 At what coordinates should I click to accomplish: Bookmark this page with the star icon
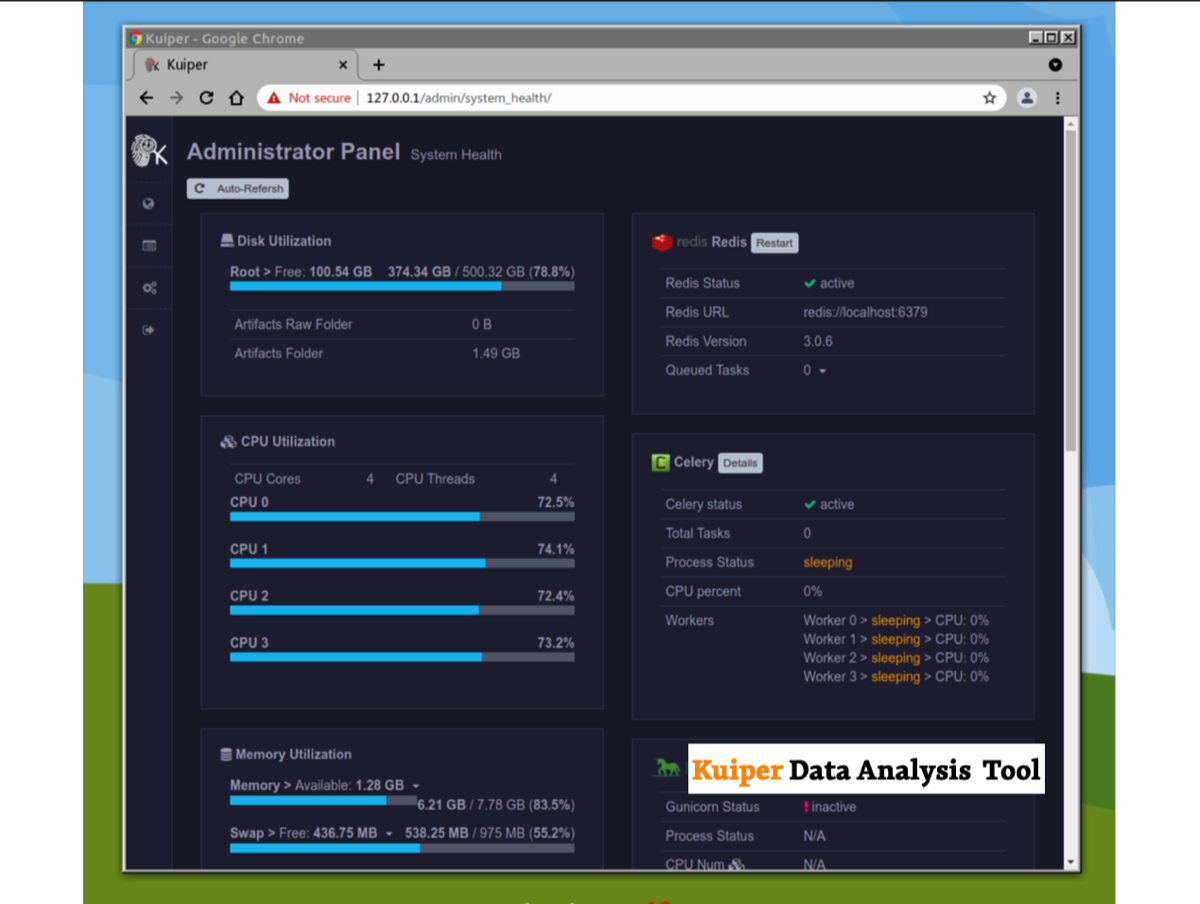(x=989, y=98)
